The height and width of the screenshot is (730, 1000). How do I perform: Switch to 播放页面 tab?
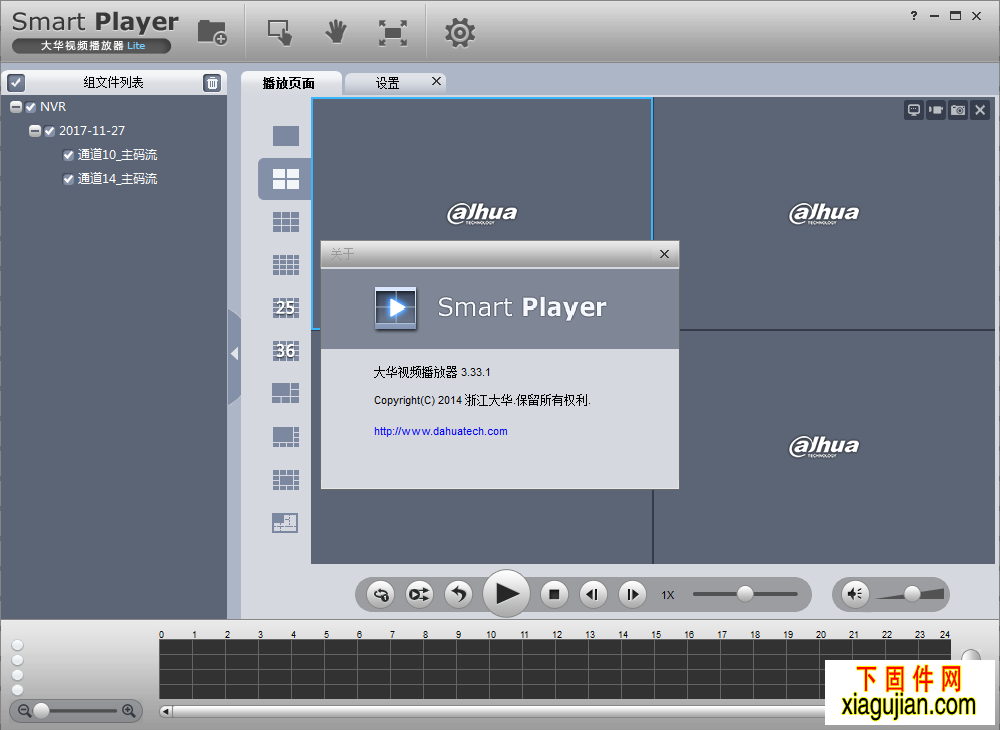pos(289,83)
